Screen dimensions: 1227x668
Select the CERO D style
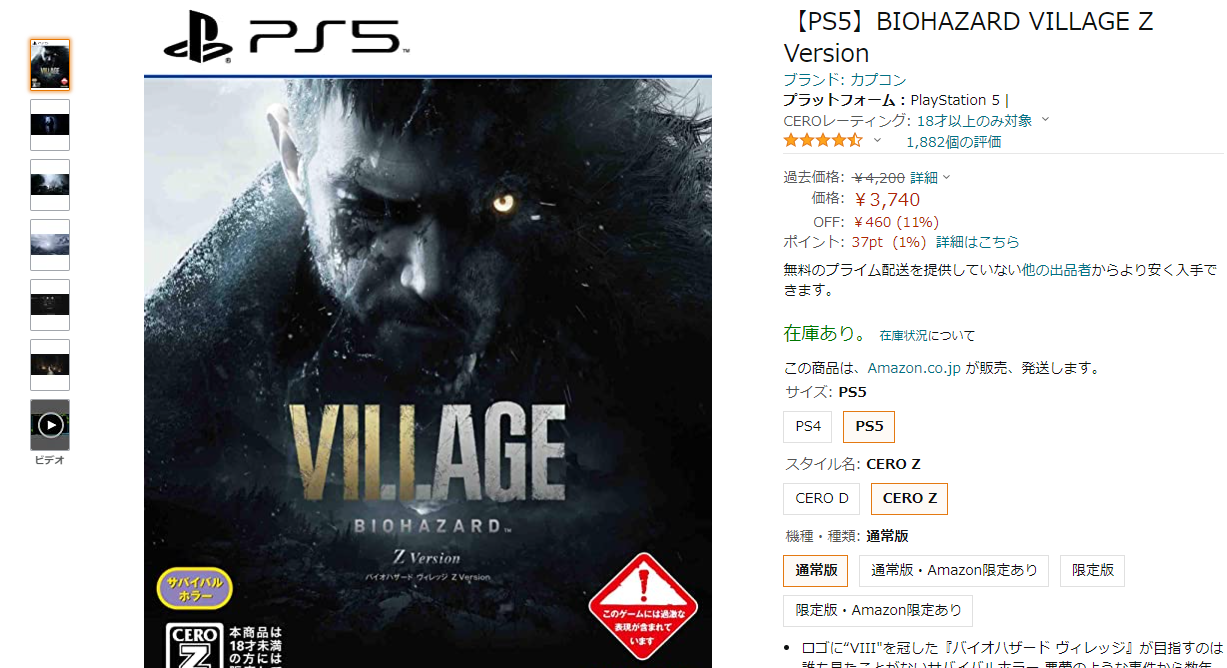pyautogui.click(x=822, y=498)
